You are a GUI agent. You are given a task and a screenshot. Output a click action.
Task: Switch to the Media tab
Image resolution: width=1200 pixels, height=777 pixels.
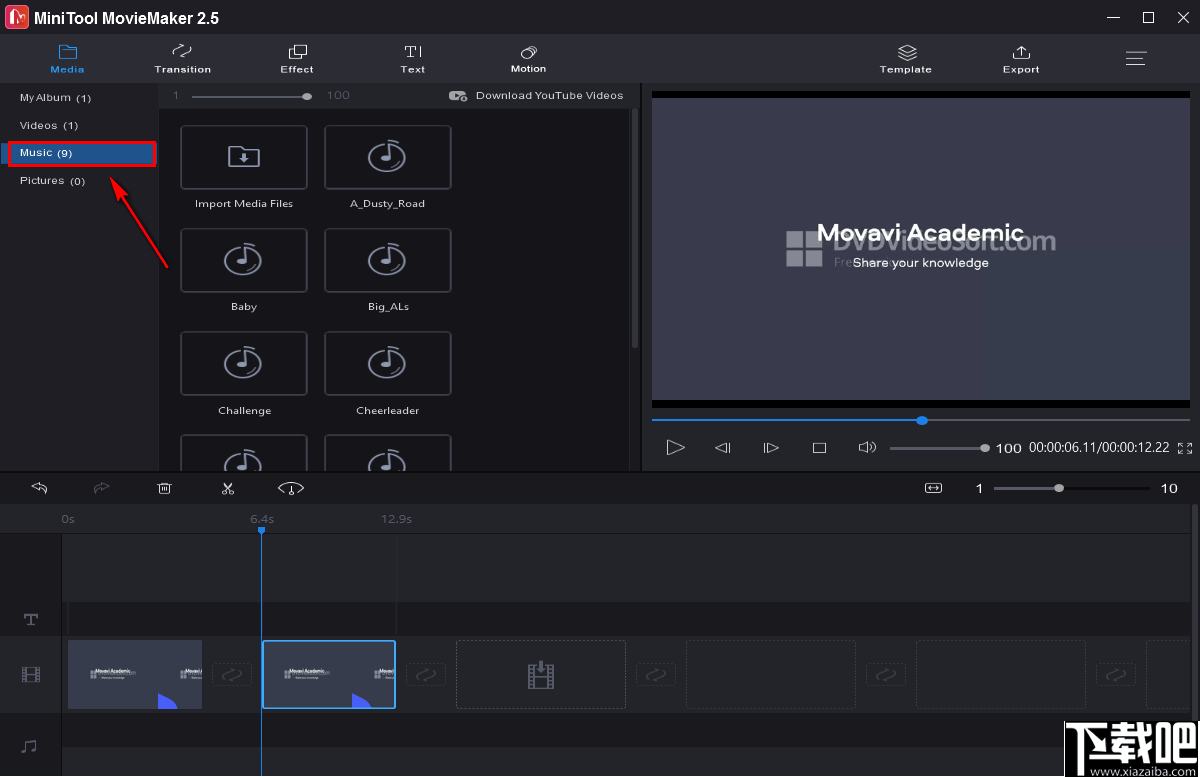pyautogui.click(x=67, y=58)
